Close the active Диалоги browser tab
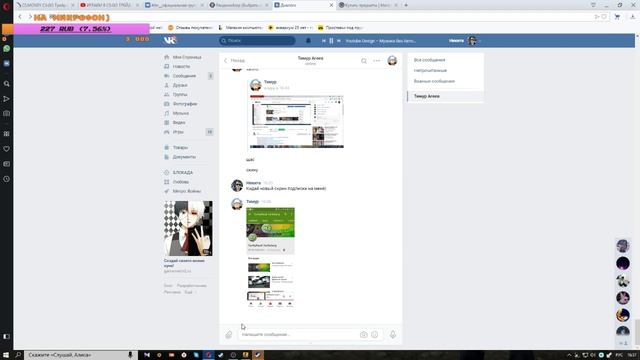640x360 pixels. tap(331, 5)
